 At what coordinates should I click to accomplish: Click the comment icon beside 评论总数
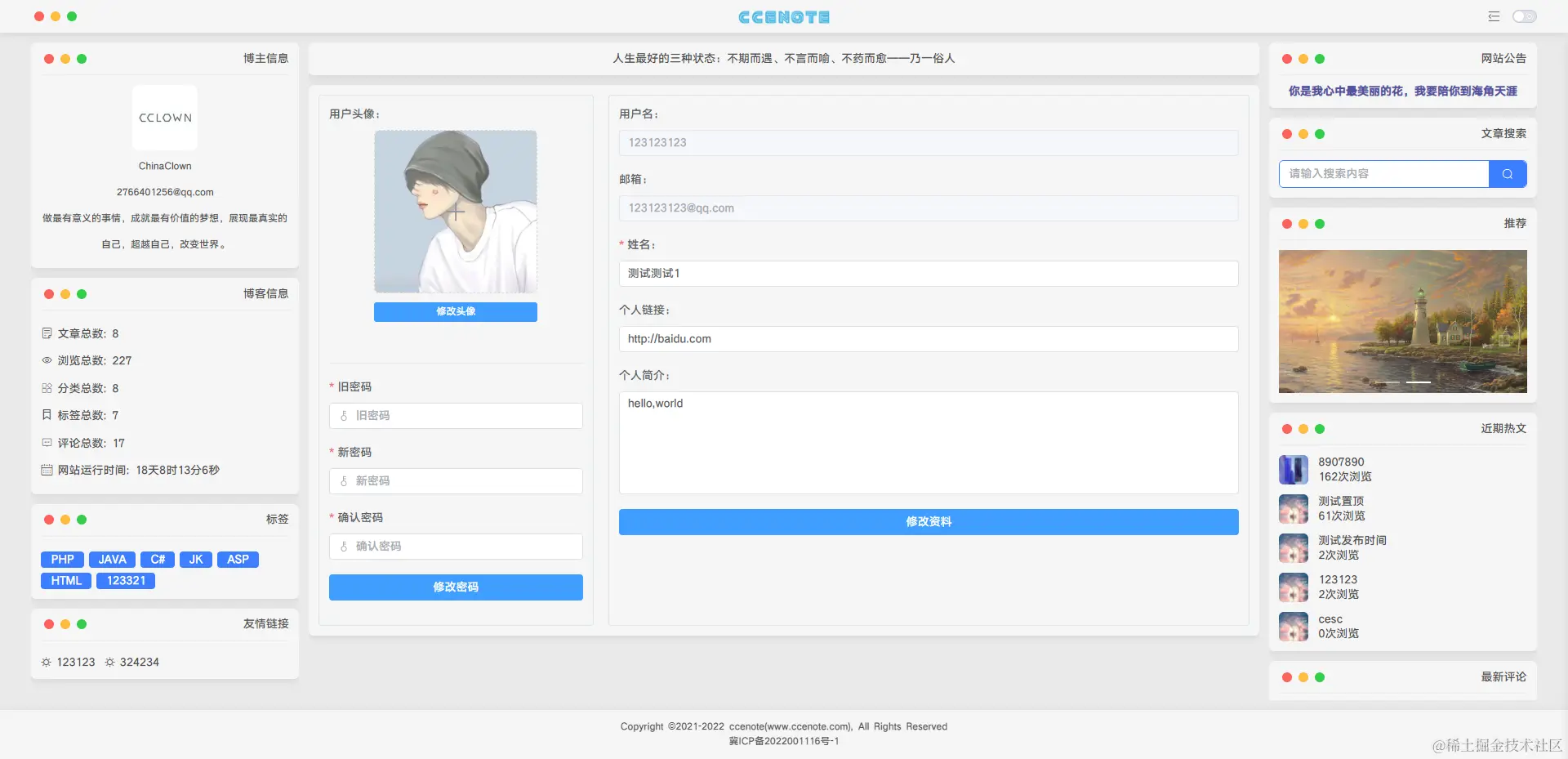pyautogui.click(x=47, y=443)
